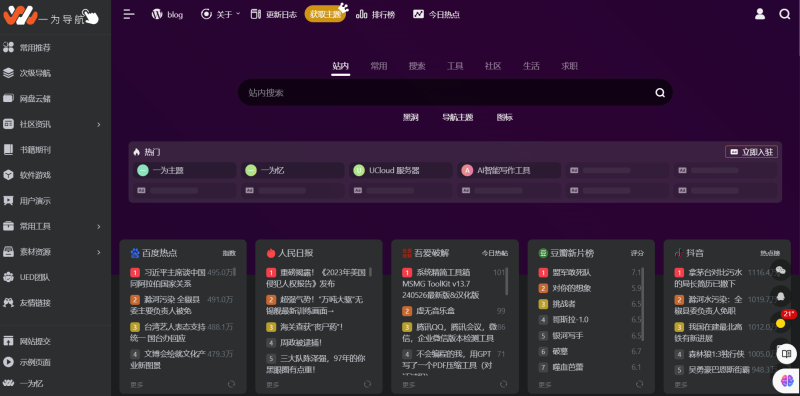Viewport: 800px width, 396px height.
Task: Open the 更新日志 changelog page
Action: pyautogui.click(x=273, y=14)
